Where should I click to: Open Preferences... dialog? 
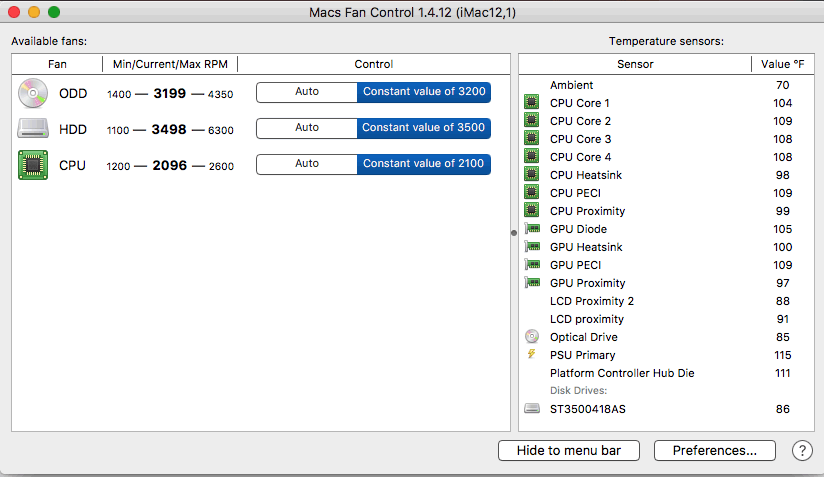[x=715, y=451]
